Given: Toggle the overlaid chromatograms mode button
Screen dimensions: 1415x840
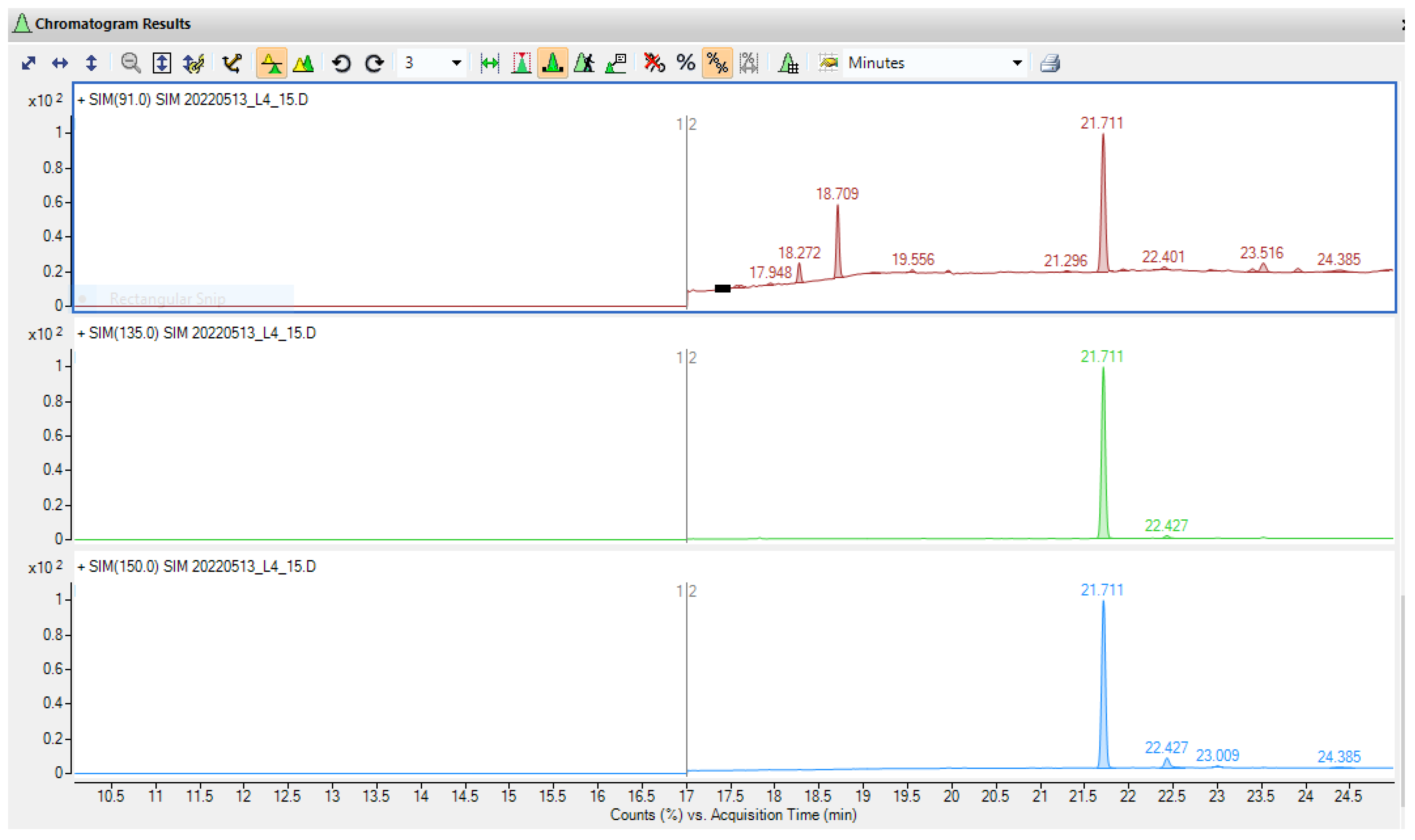Looking at the screenshot, I should click(304, 63).
